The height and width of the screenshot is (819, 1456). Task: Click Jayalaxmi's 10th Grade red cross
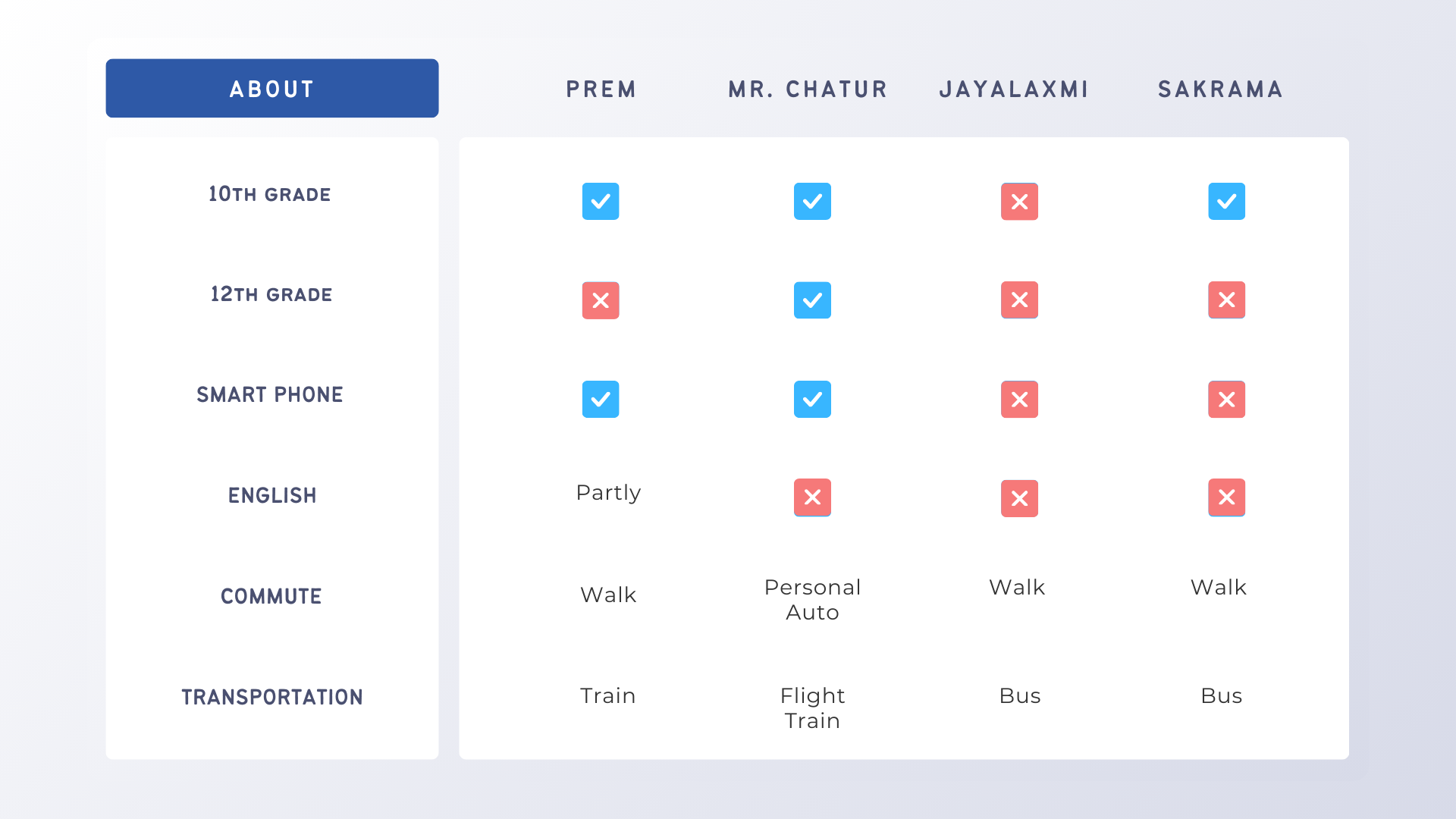point(1019,201)
